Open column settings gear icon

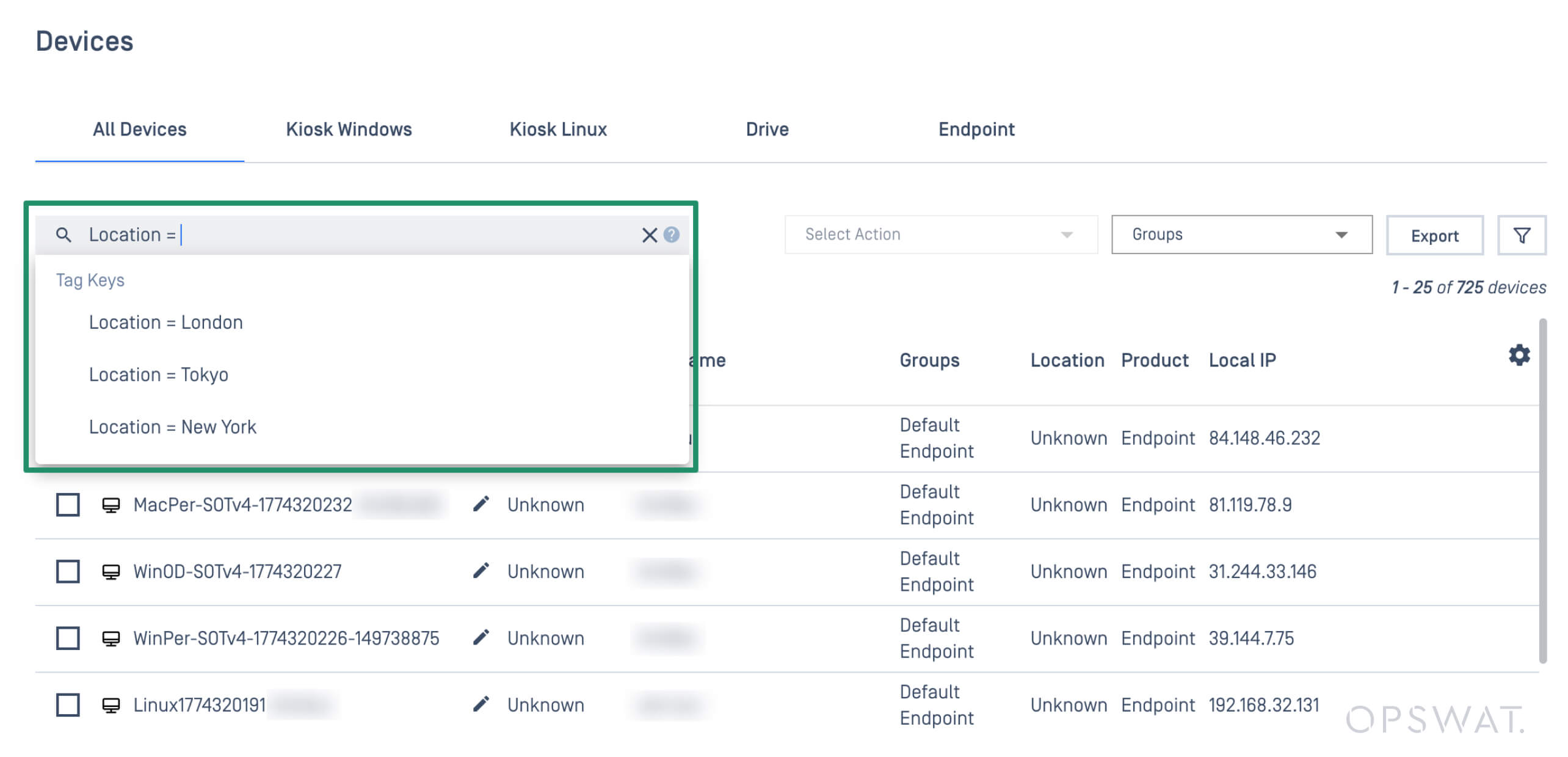[1519, 355]
